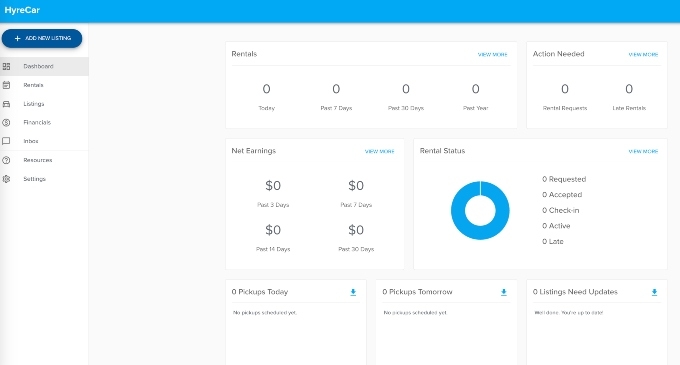Image resolution: width=680 pixels, height=365 pixels.
Task: Click View More on the Rentals card
Action: [492, 55]
